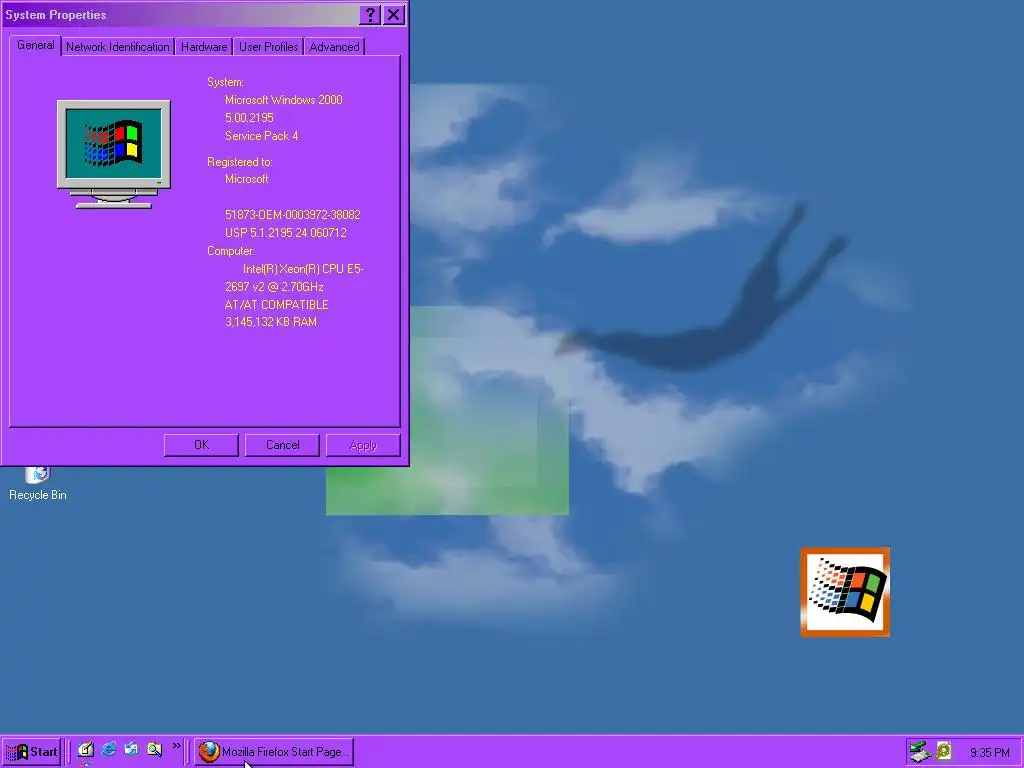The height and width of the screenshot is (768, 1024).
Task: Switch to the General tab
Action: tap(35, 45)
